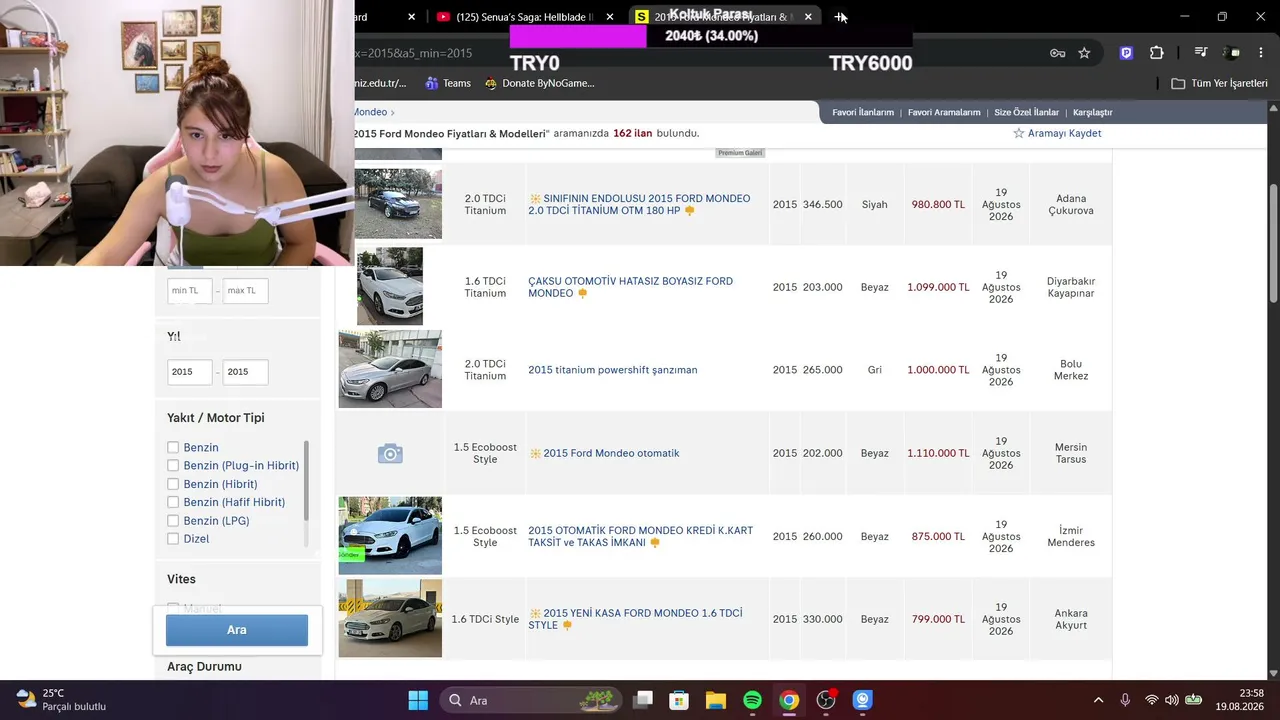Click the volume speaker tray icon
The height and width of the screenshot is (720, 1280).
click(1172, 700)
